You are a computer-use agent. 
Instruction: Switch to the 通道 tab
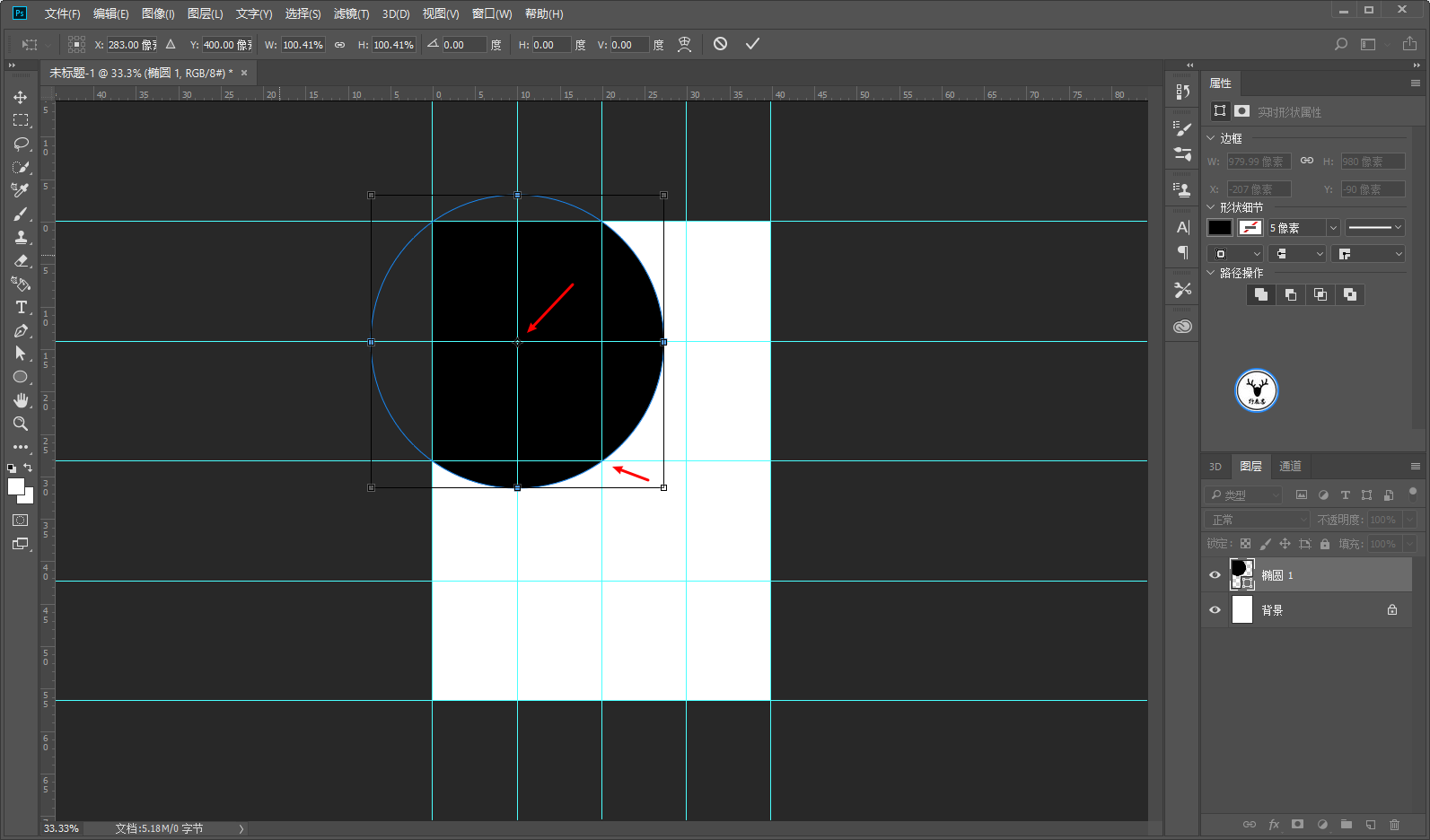pyautogui.click(x=1290, y=466)
